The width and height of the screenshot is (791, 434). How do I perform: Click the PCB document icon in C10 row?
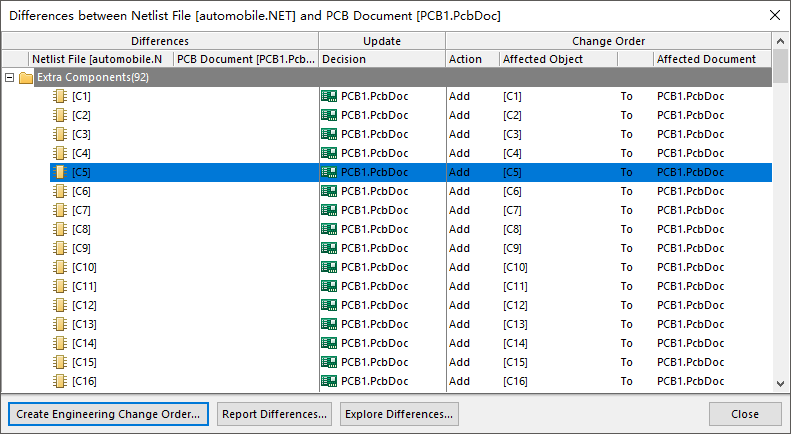[329, 267]
